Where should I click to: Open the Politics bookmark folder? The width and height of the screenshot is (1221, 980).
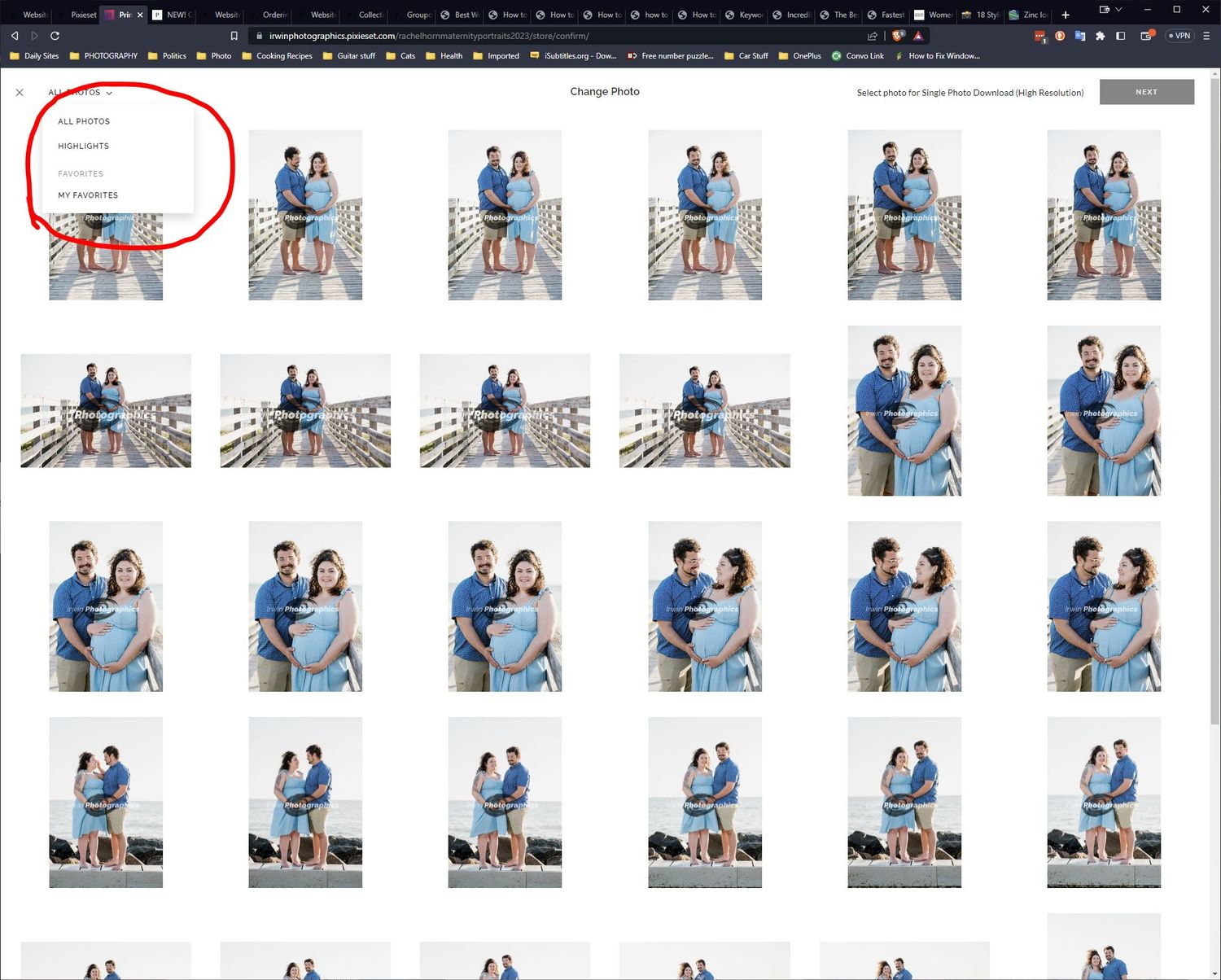(167, 56)
